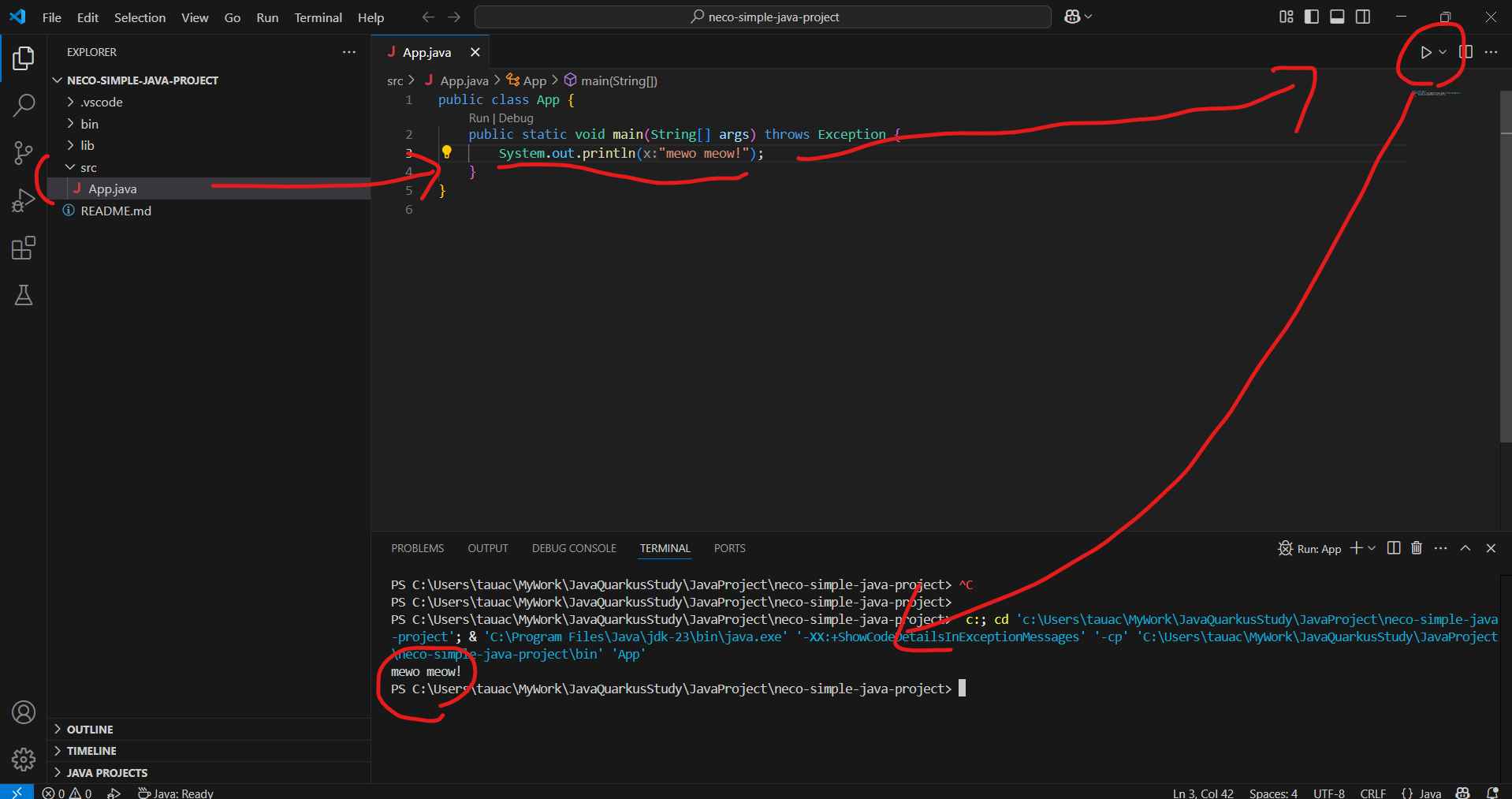Toggle the Primary Side Bar visibility
This screenshot has width=1512, height=799.
point(1312,17)
